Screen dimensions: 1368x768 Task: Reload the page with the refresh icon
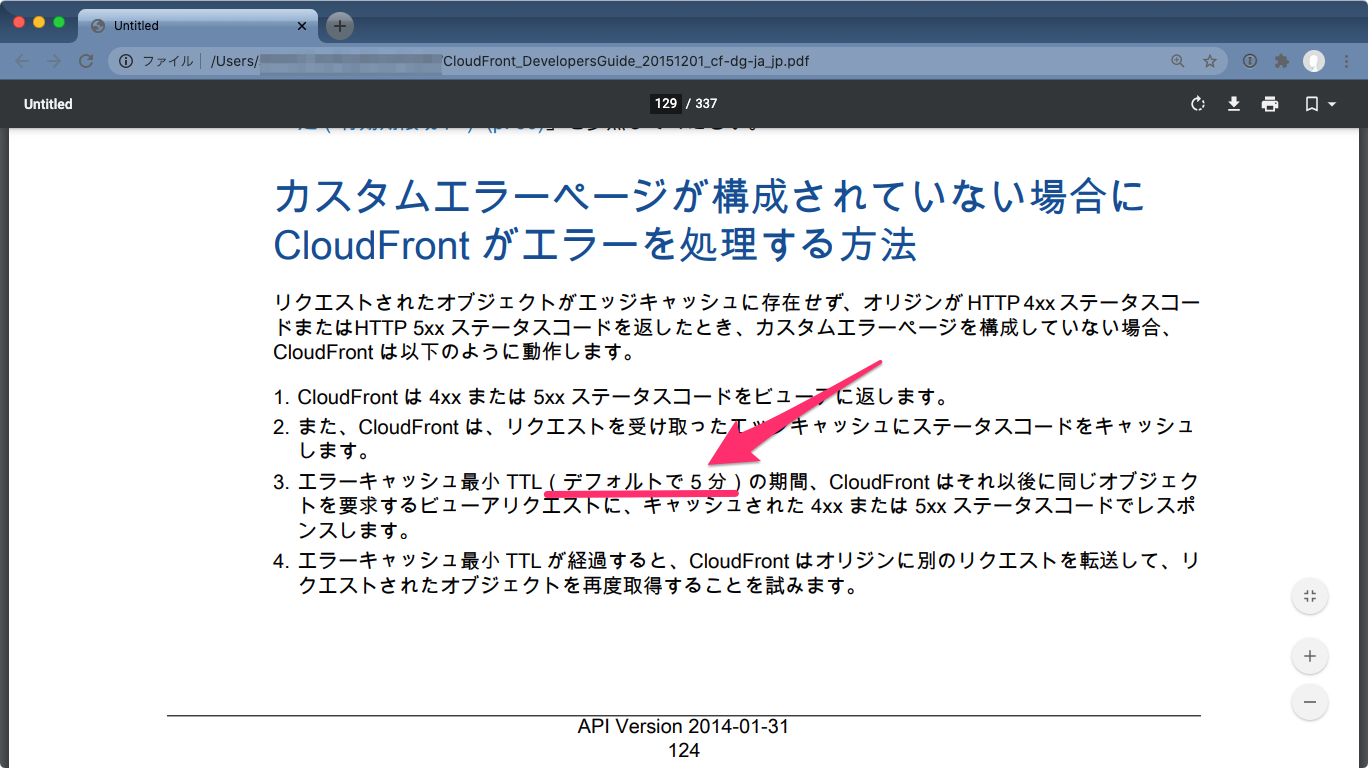(86, 61)
